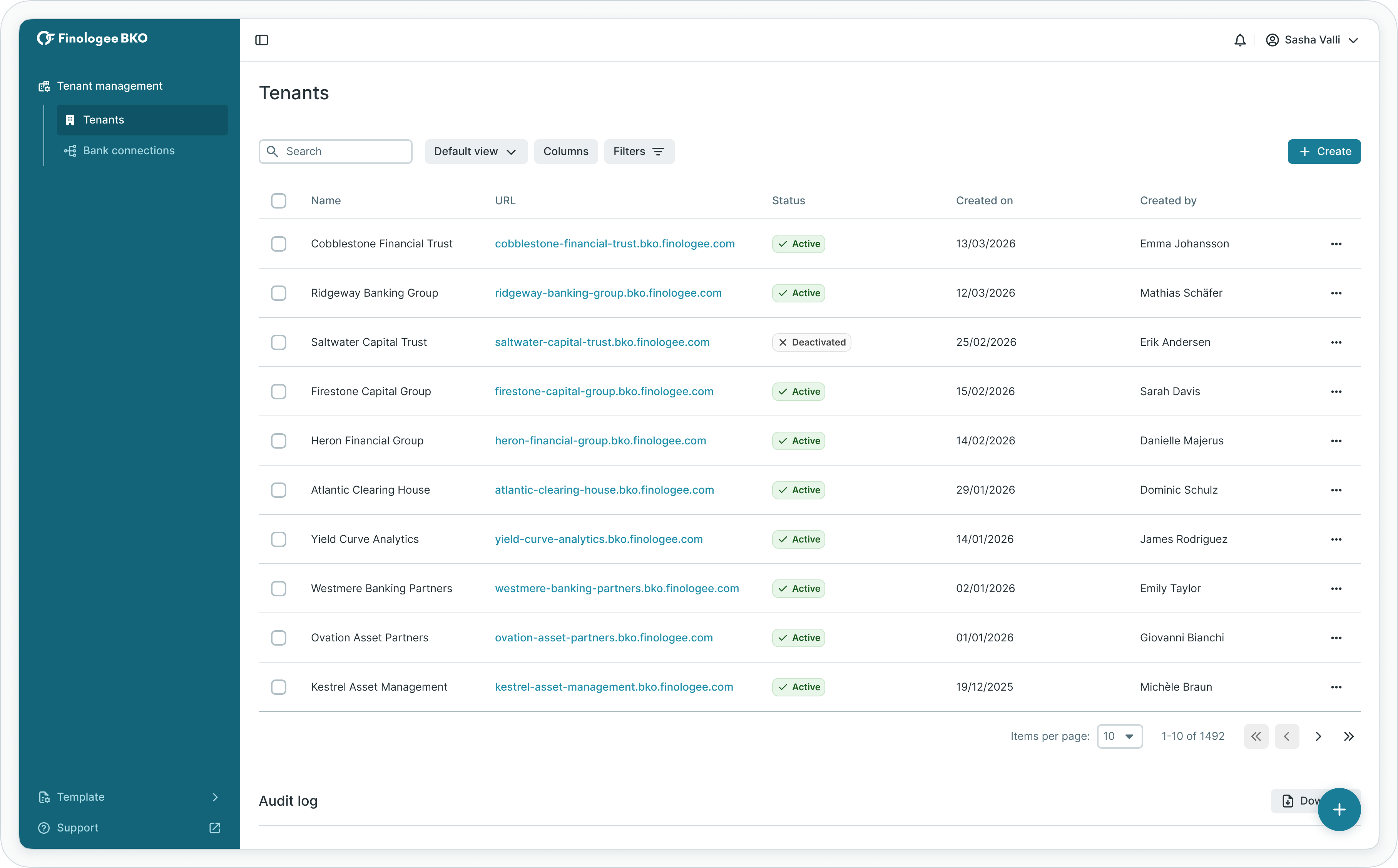Open row actions for Firestone Capital Group
This screenshot has height=868, width=1398.
pyautogui.click(x=1336, y=392)
